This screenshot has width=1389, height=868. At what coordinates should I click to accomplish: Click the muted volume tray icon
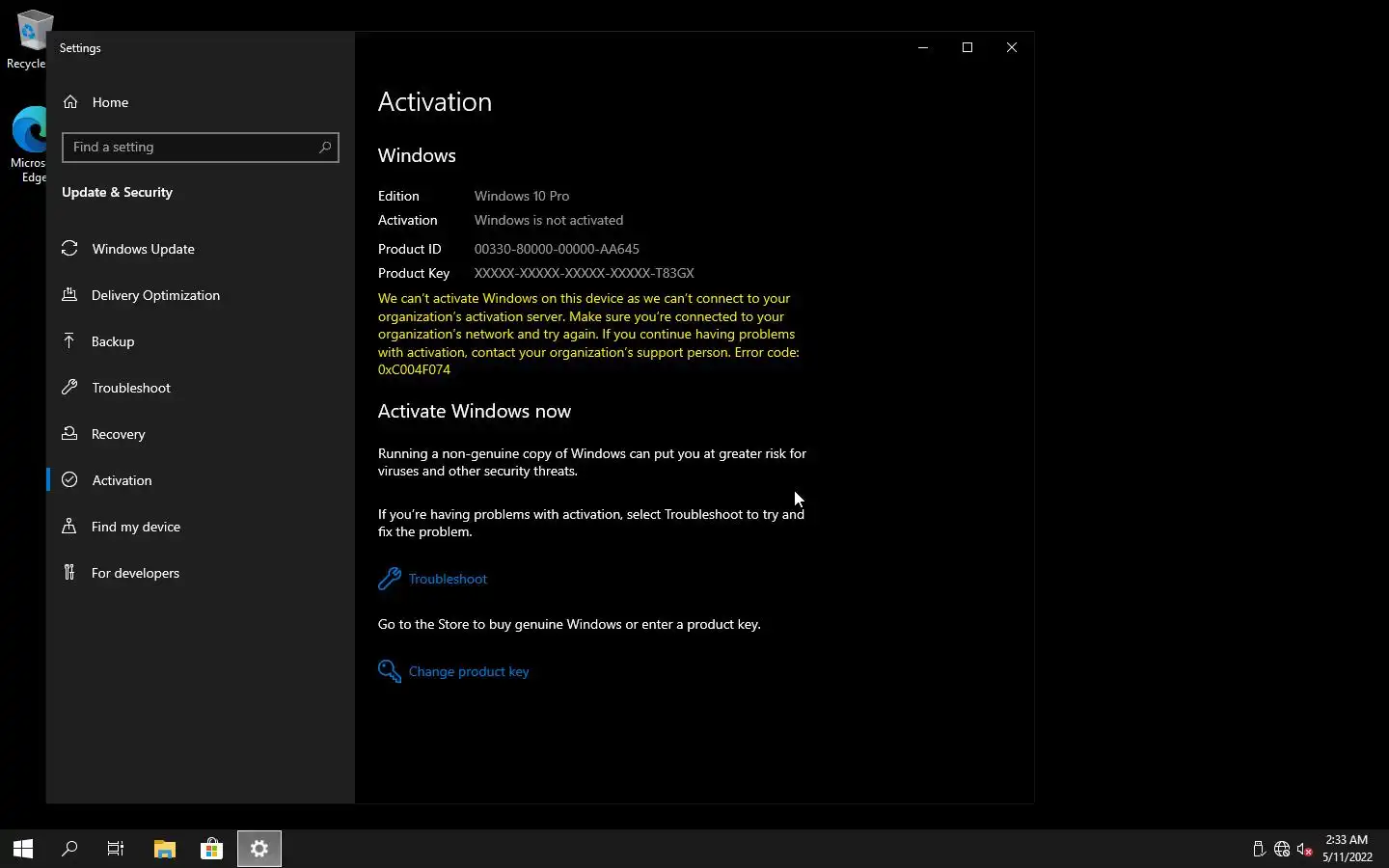coord(1305,849)
